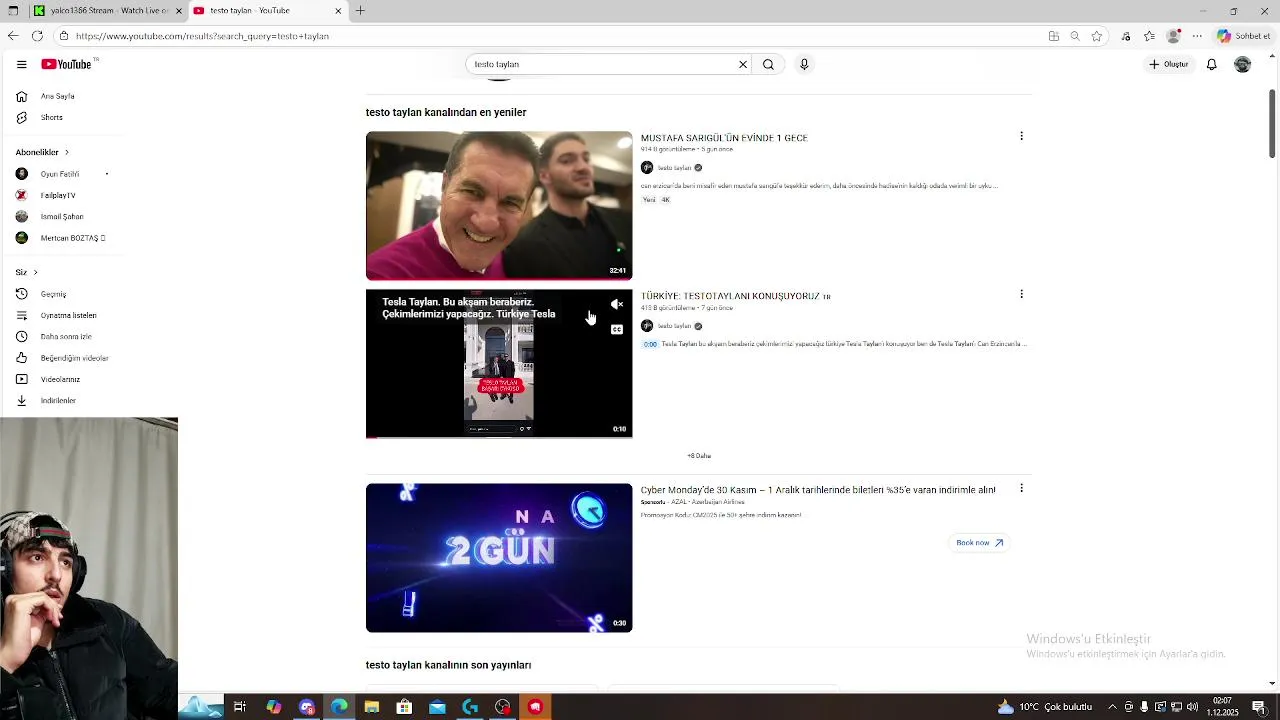1280x720 pixels.
Task: Play TESTOTAYLANI KONUŞUYORUZ preview thumbnail
Action: [x=499, y=364]
